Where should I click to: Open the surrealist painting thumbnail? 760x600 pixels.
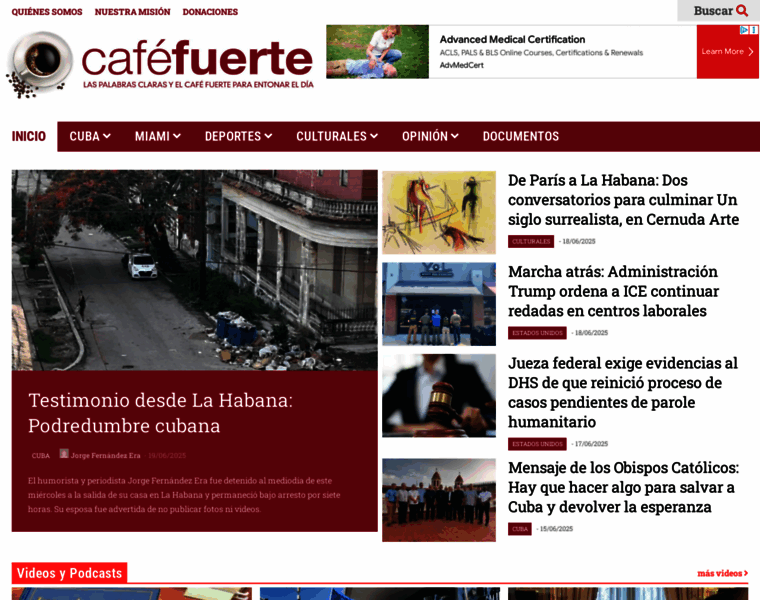439,212
